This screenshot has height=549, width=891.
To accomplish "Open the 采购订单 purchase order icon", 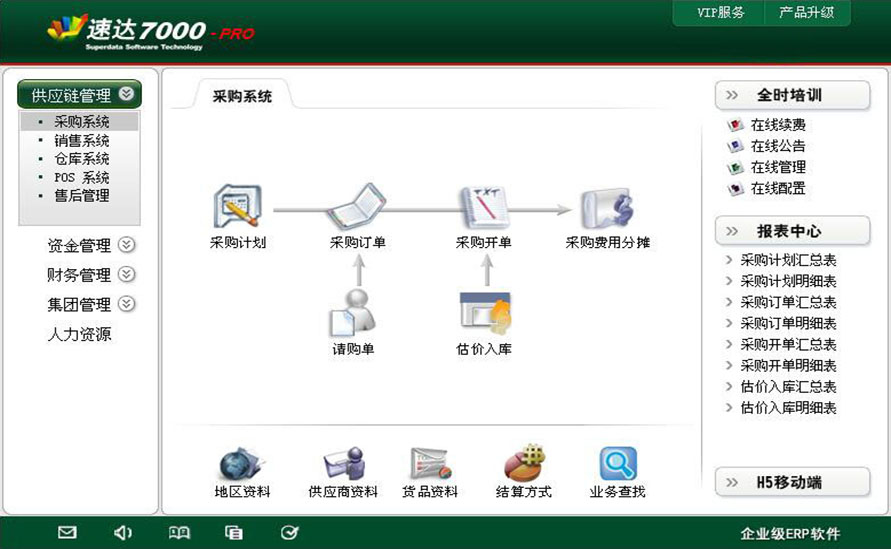I will click(x=357, y=206).
